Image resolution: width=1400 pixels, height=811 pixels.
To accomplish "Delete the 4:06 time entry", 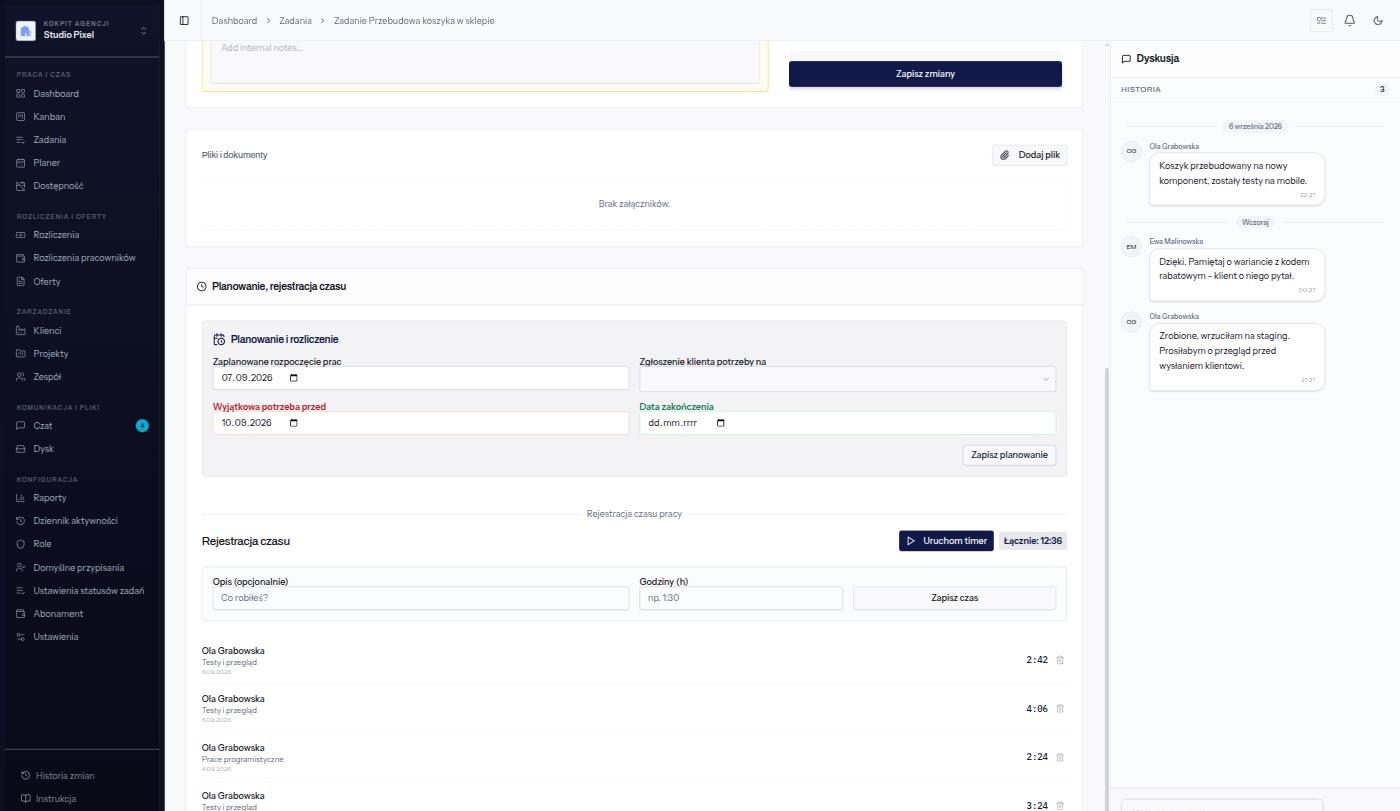I will tap(1060, 709).
